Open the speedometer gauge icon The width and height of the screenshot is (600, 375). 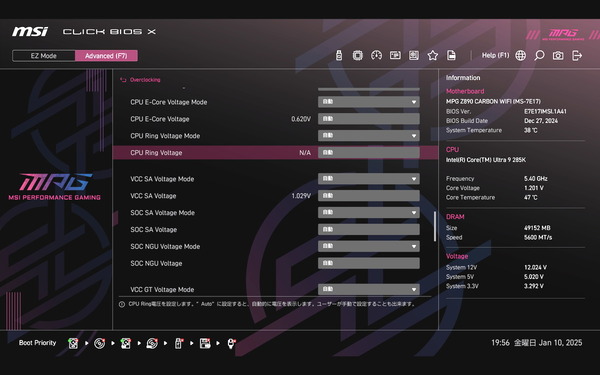[x=376, y=55]
